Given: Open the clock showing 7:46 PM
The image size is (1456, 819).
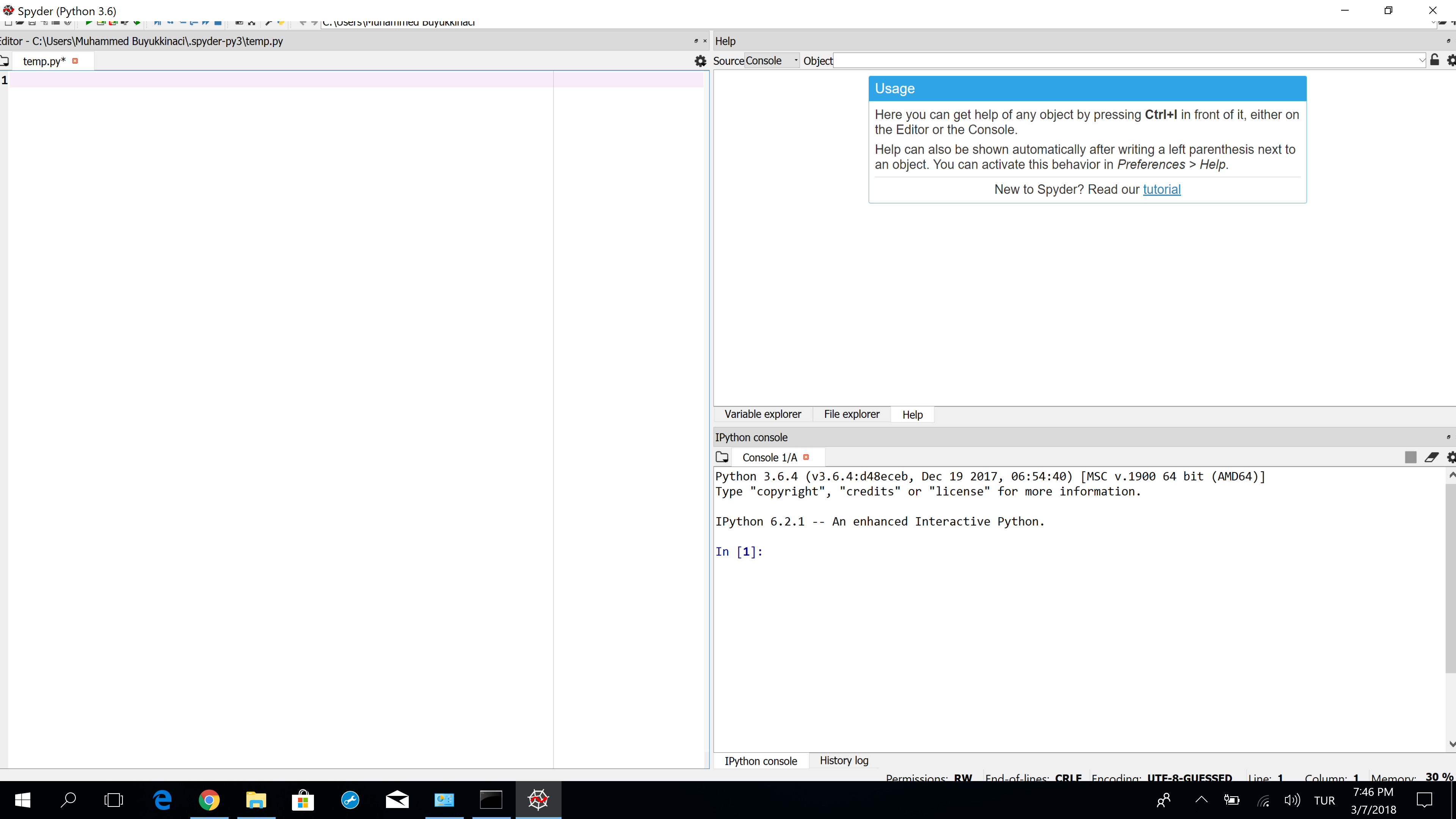Looking at the screenshot, I should pos(1373,800).
